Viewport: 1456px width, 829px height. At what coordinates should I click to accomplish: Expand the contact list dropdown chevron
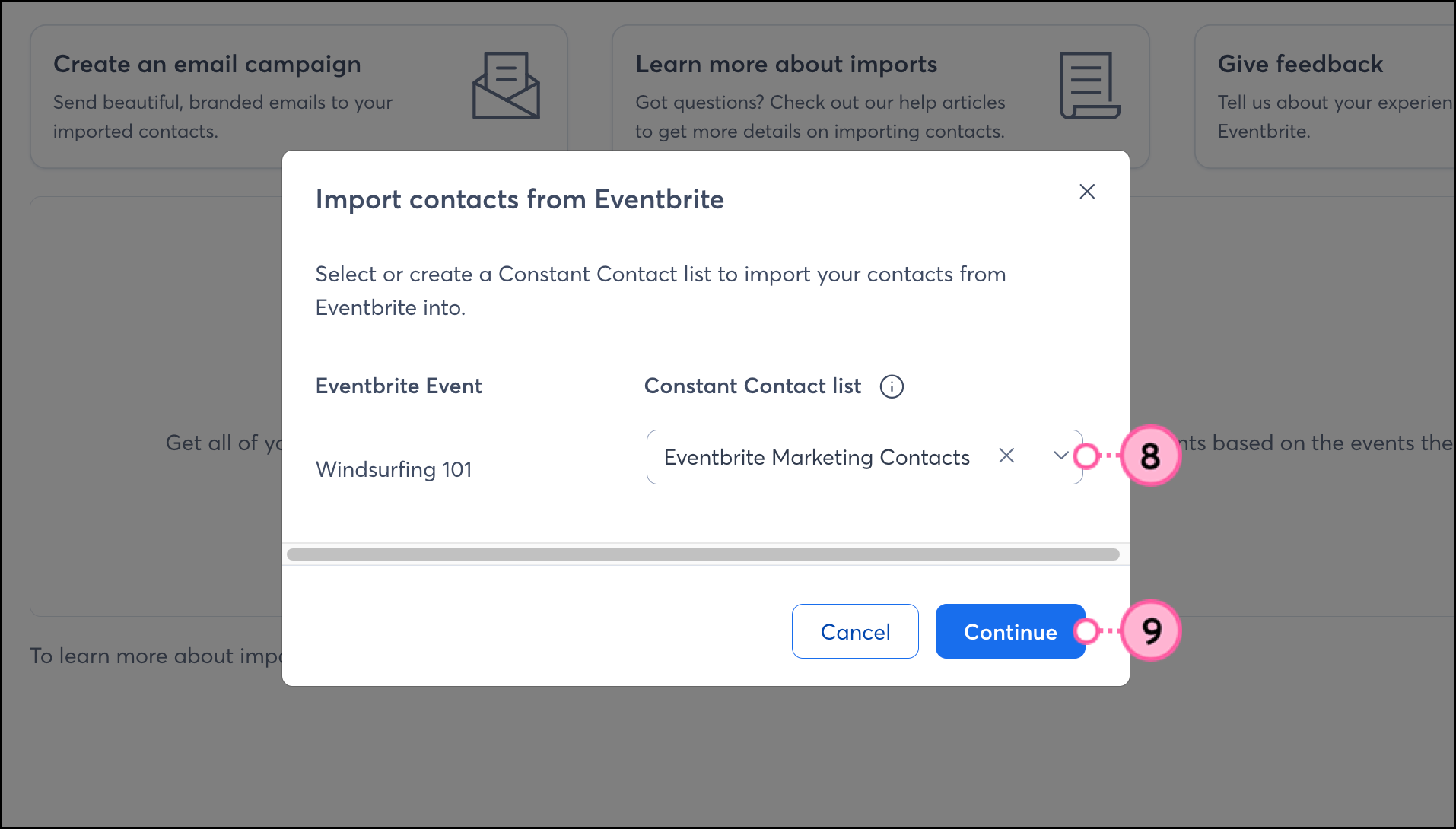(x=1060, y=456)
